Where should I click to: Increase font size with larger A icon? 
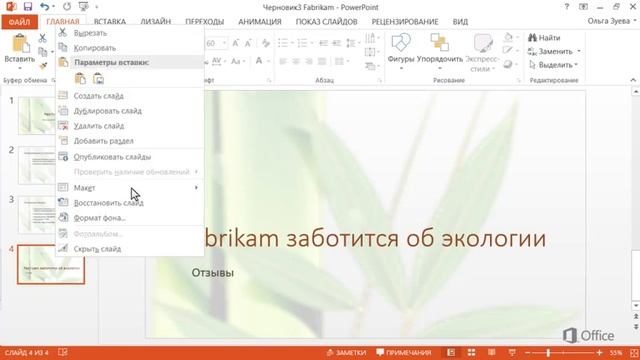236,43
